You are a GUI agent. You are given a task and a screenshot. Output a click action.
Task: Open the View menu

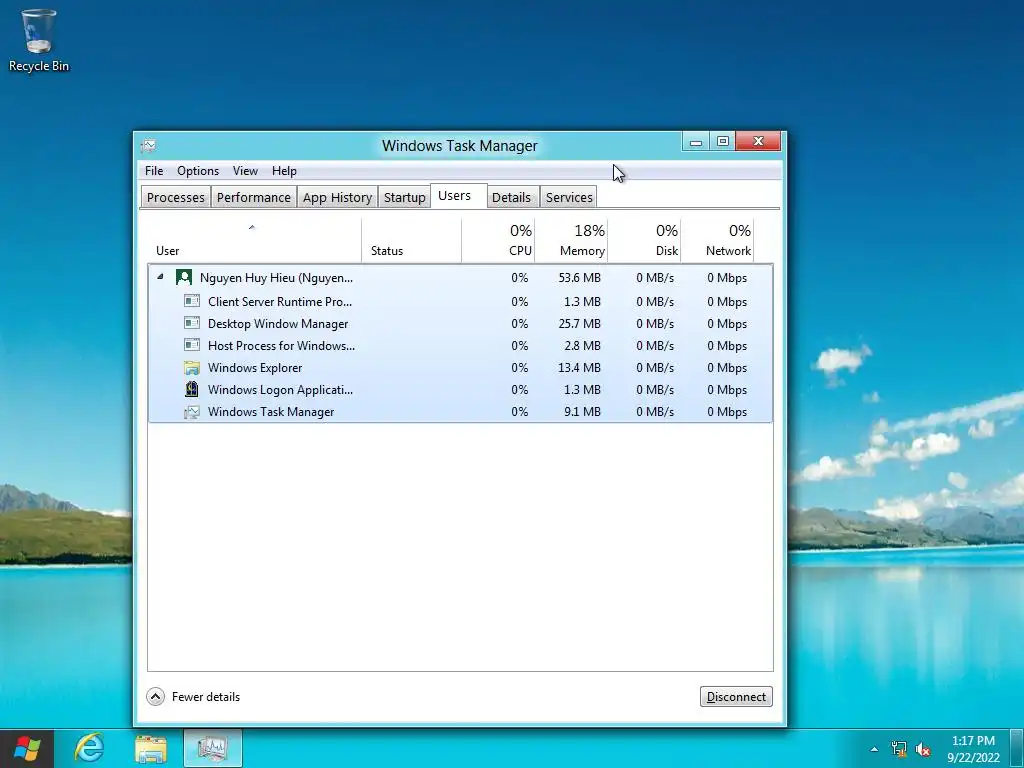pos(246,170)
